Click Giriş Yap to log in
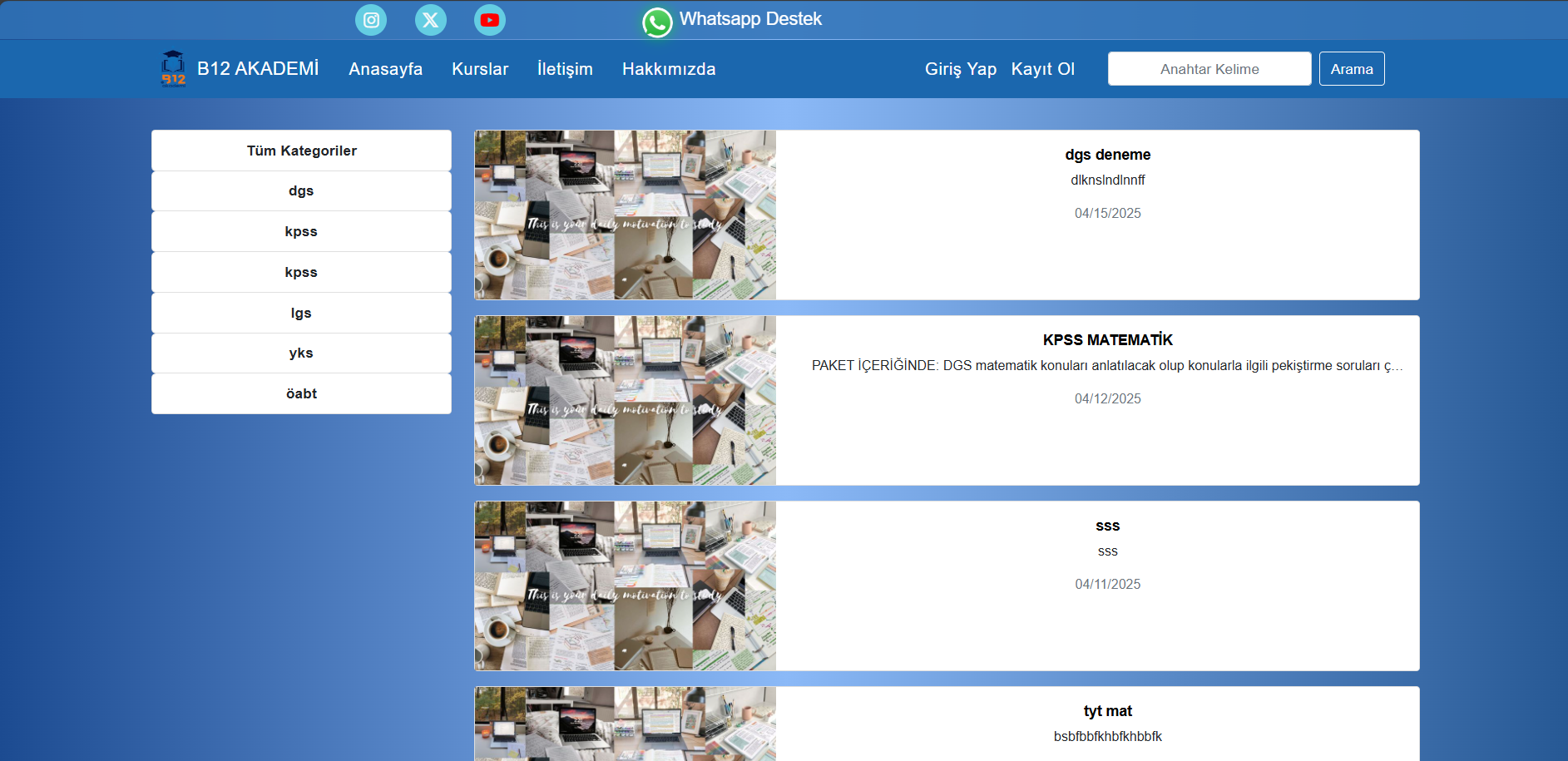Viewport: 1568px width, 761px height. tap(961, 69)
